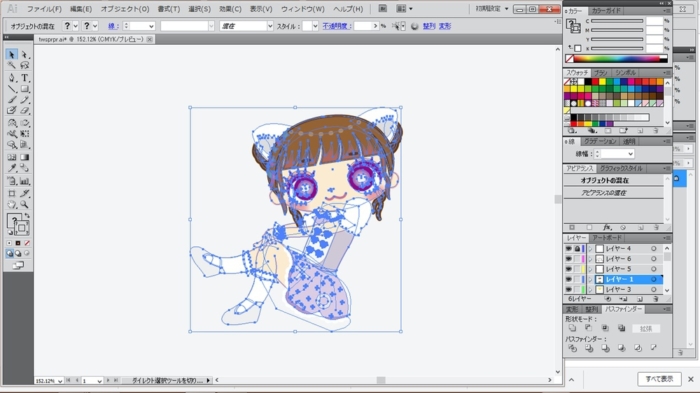The width and height of the screenshot is (700, 393).
Task: Select the Eyedropper tool
Action: [12, 168]
